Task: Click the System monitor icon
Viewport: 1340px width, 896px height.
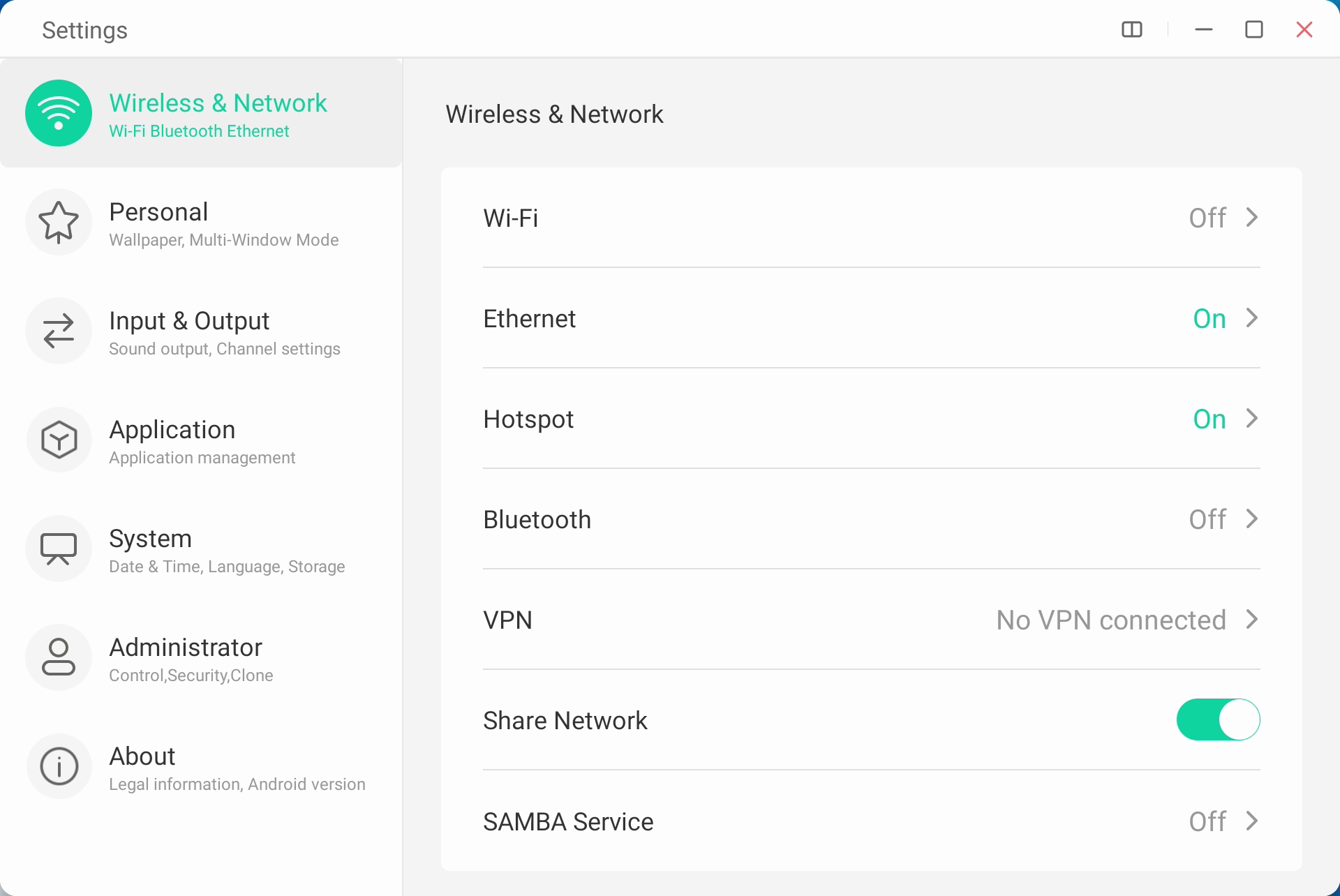Action: click(59, 548)
